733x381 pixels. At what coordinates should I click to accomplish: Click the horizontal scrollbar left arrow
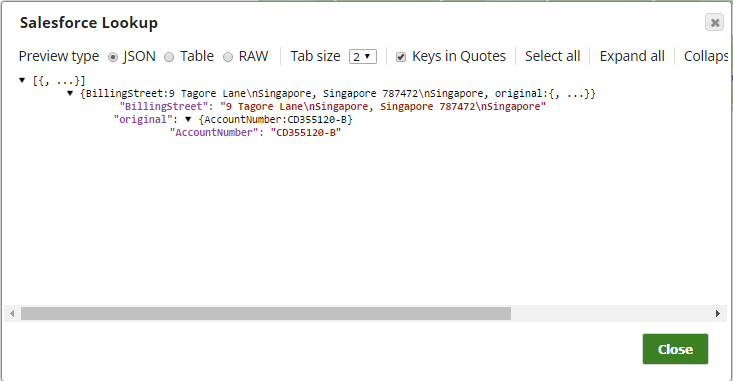click(12, 314)
